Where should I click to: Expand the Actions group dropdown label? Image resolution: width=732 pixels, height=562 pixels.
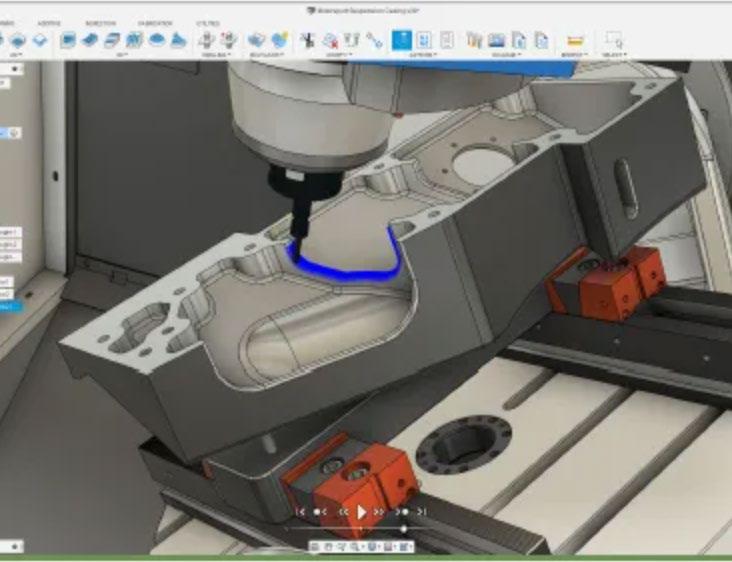point(423,55)
